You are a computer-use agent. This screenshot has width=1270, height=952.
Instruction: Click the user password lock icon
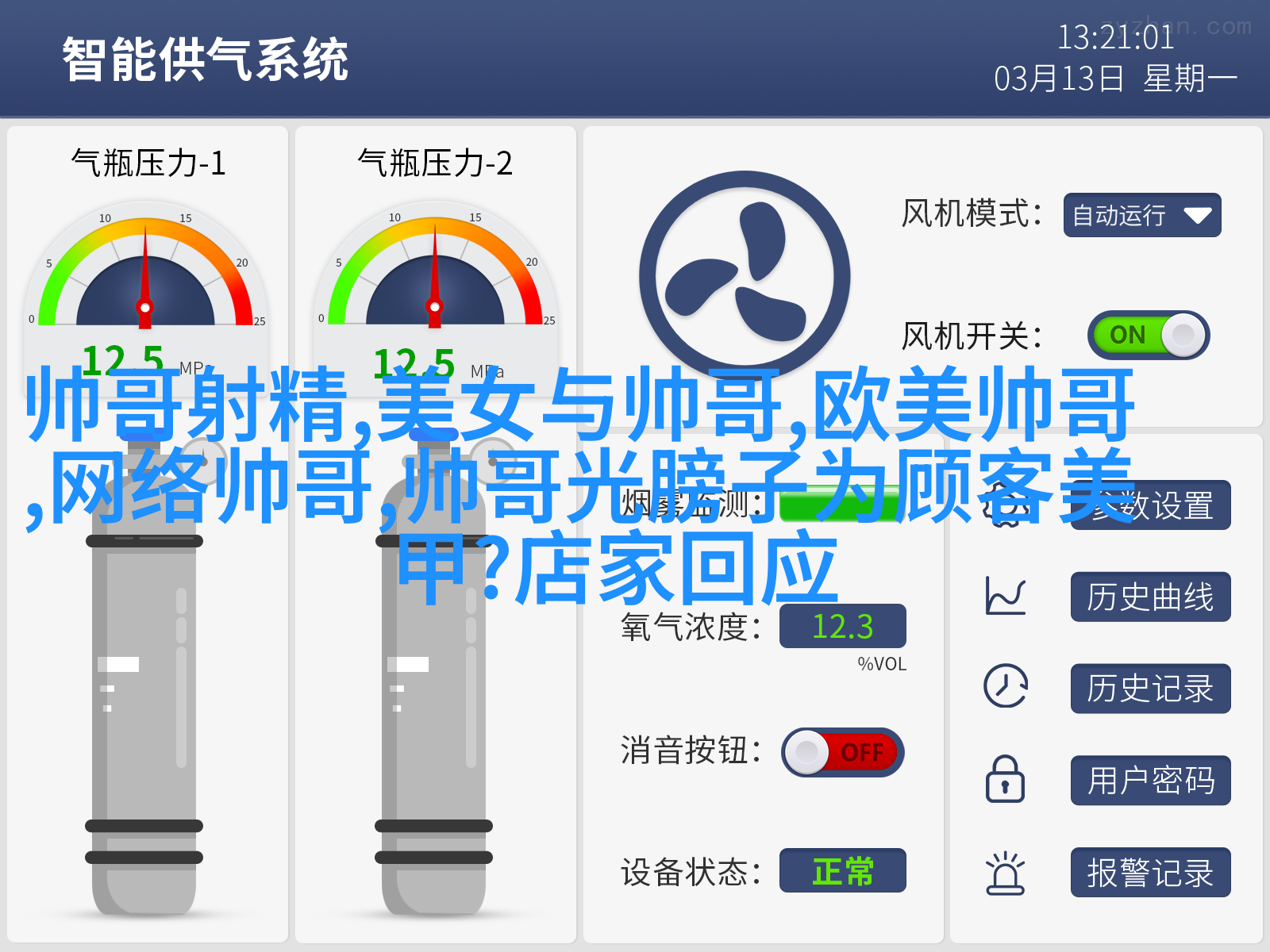[x=1005, y=779]
